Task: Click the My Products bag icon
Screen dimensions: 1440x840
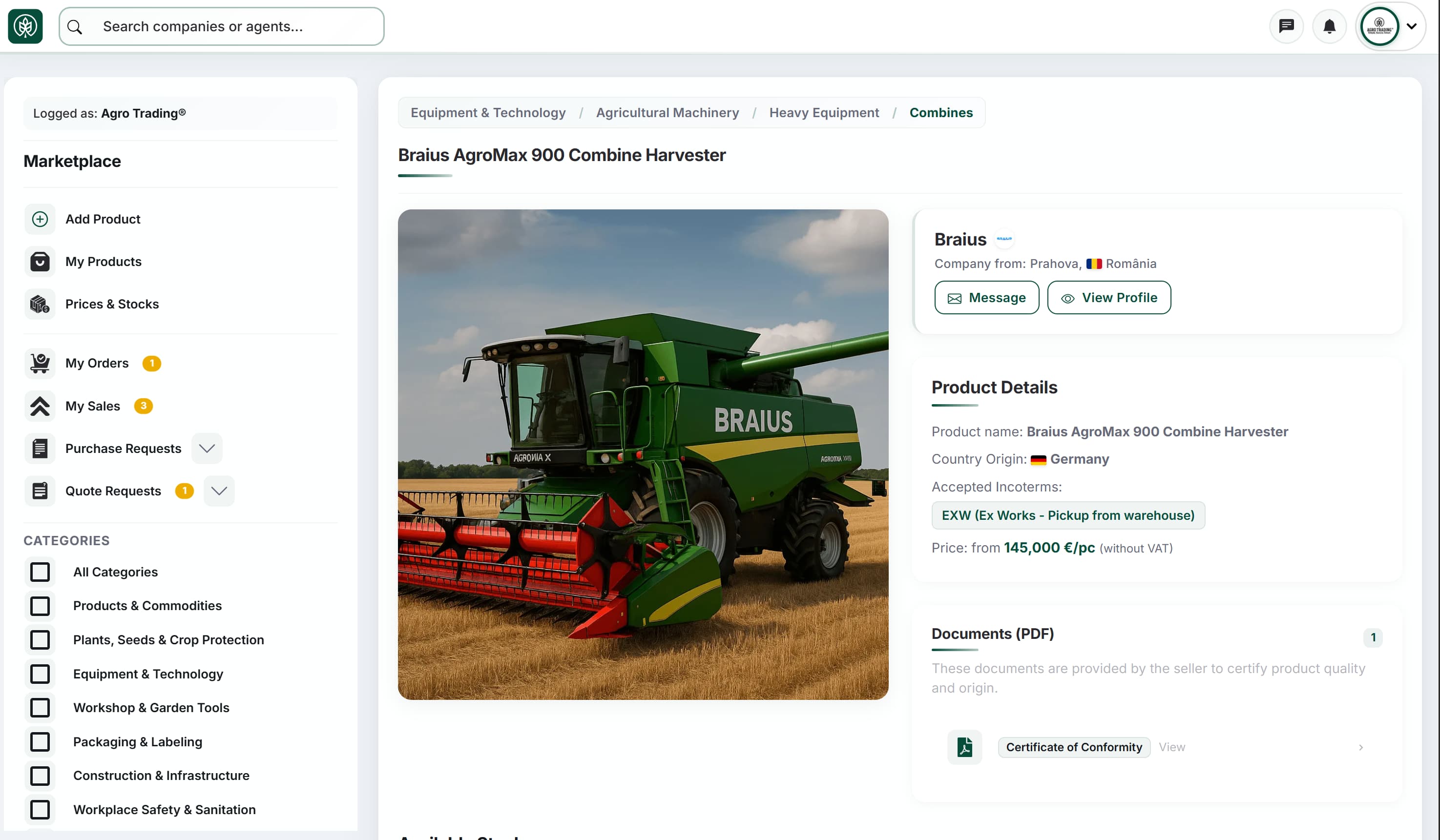Action: pyautogui.click(x=40, y=262)
